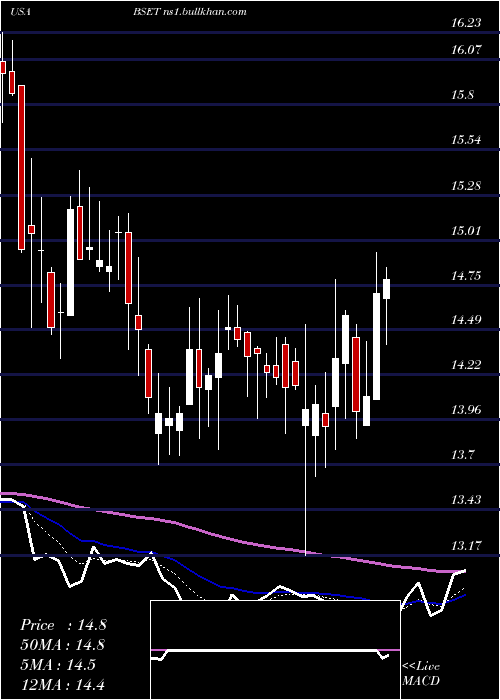Click the 15.8 price axis label
Viewport: 500px width, 700px height.
[462, 95]
